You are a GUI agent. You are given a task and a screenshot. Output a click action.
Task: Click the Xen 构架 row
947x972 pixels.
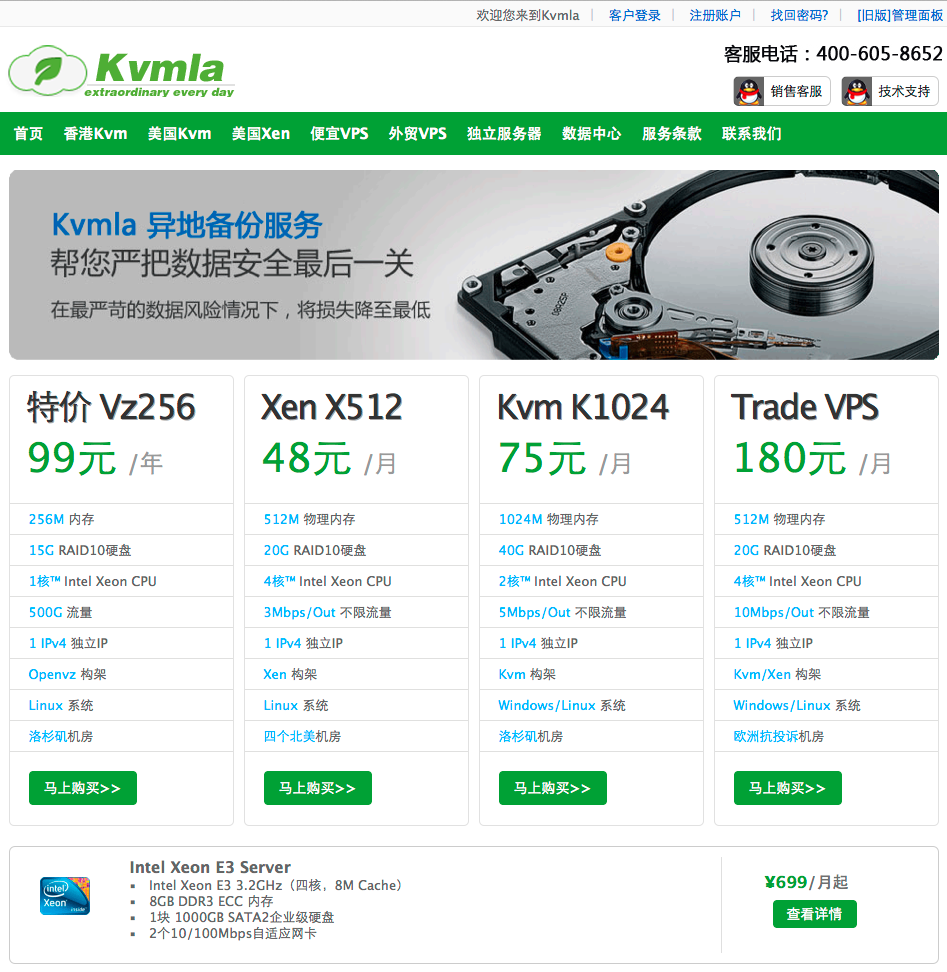[x=356, y=674]
